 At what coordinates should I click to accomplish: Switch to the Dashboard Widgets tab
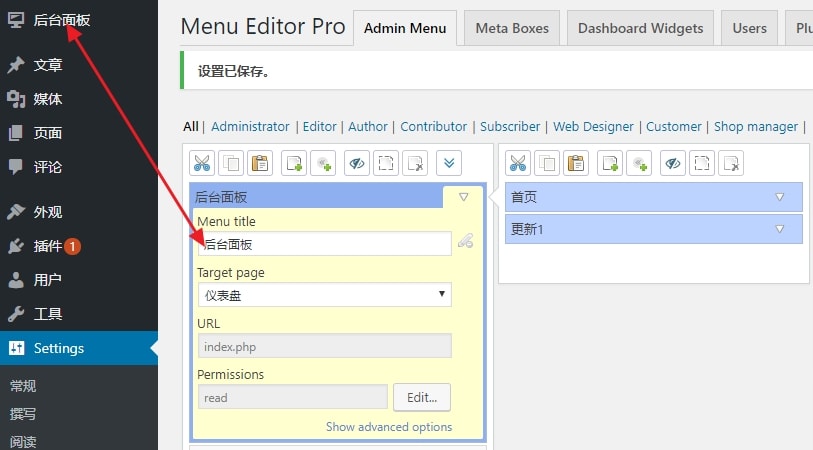pos(640,28)
